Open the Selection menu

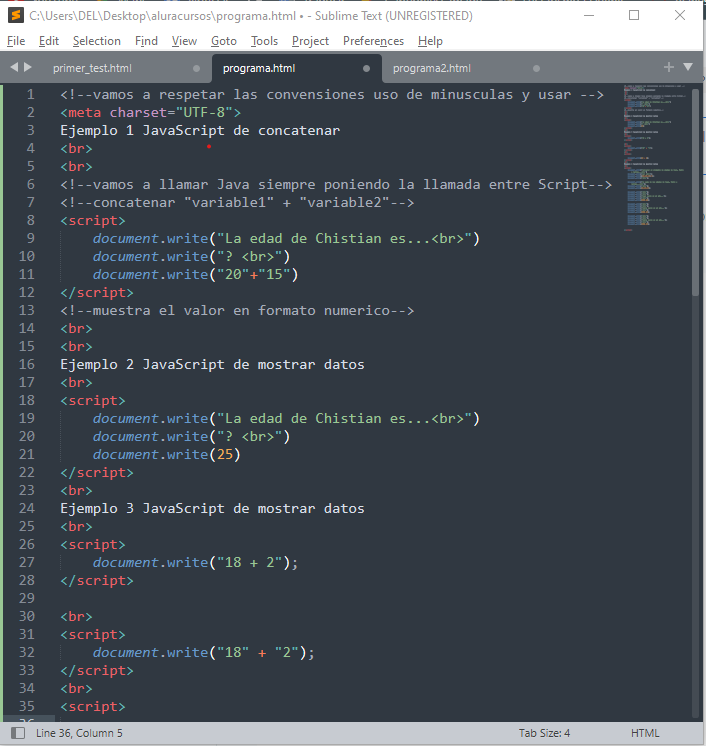97,41
